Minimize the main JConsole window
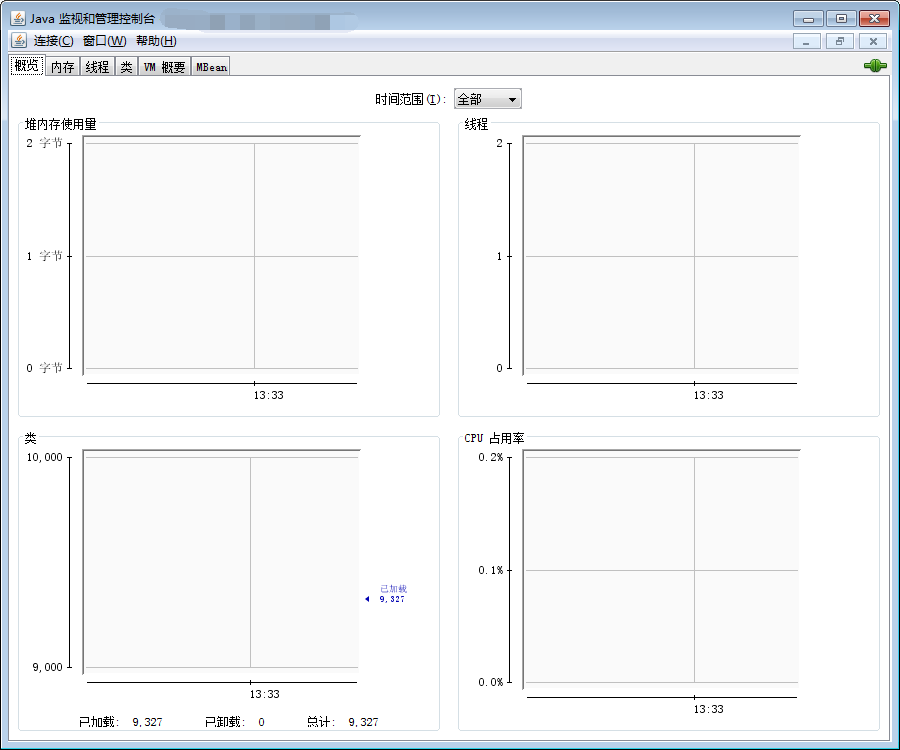The height and width of the screenshot is (750, 900). 808,19
